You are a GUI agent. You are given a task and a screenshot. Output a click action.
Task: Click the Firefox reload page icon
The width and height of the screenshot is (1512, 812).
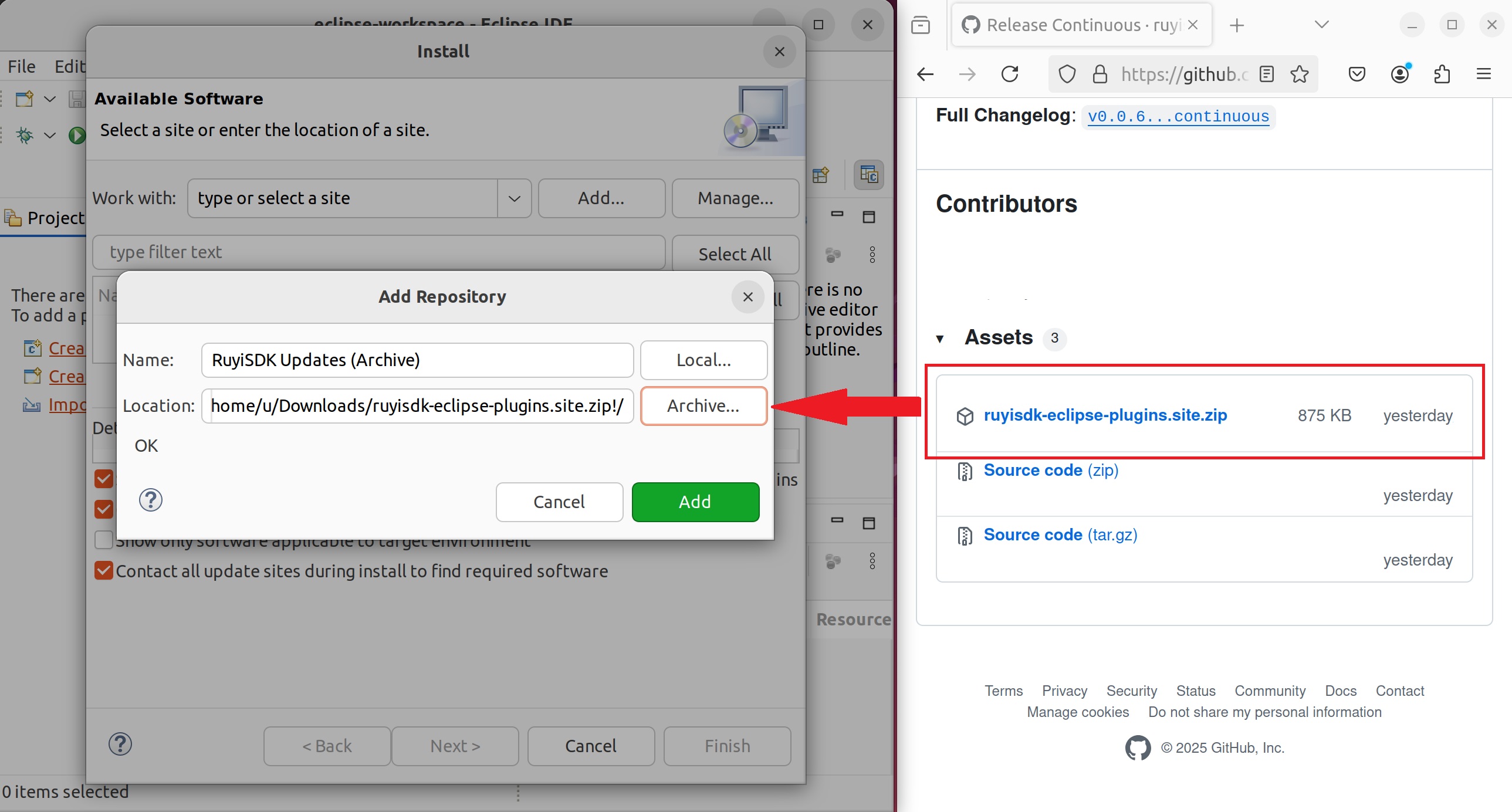(x=1010, y=74)
